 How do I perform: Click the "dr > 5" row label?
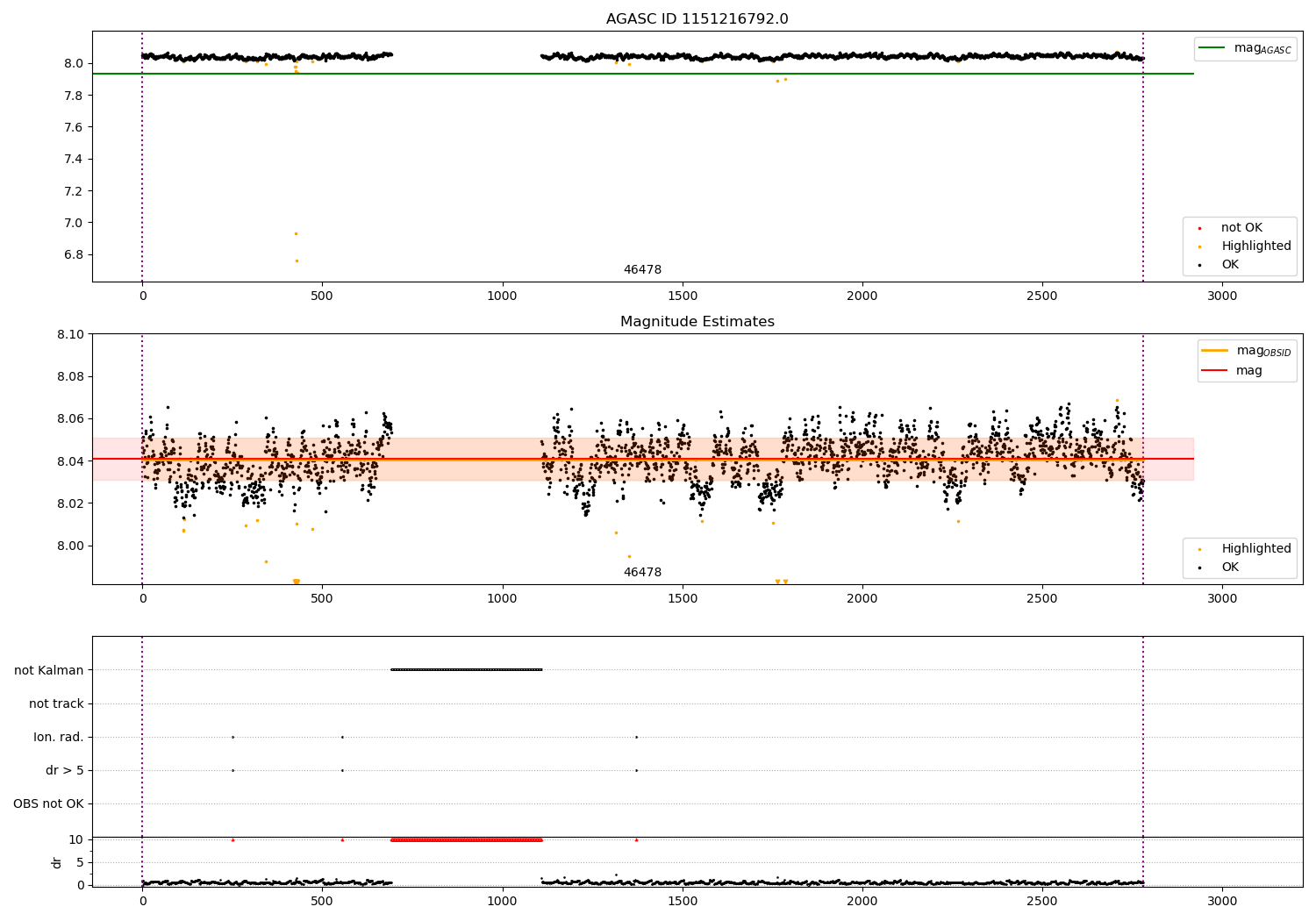coord(65,770)
